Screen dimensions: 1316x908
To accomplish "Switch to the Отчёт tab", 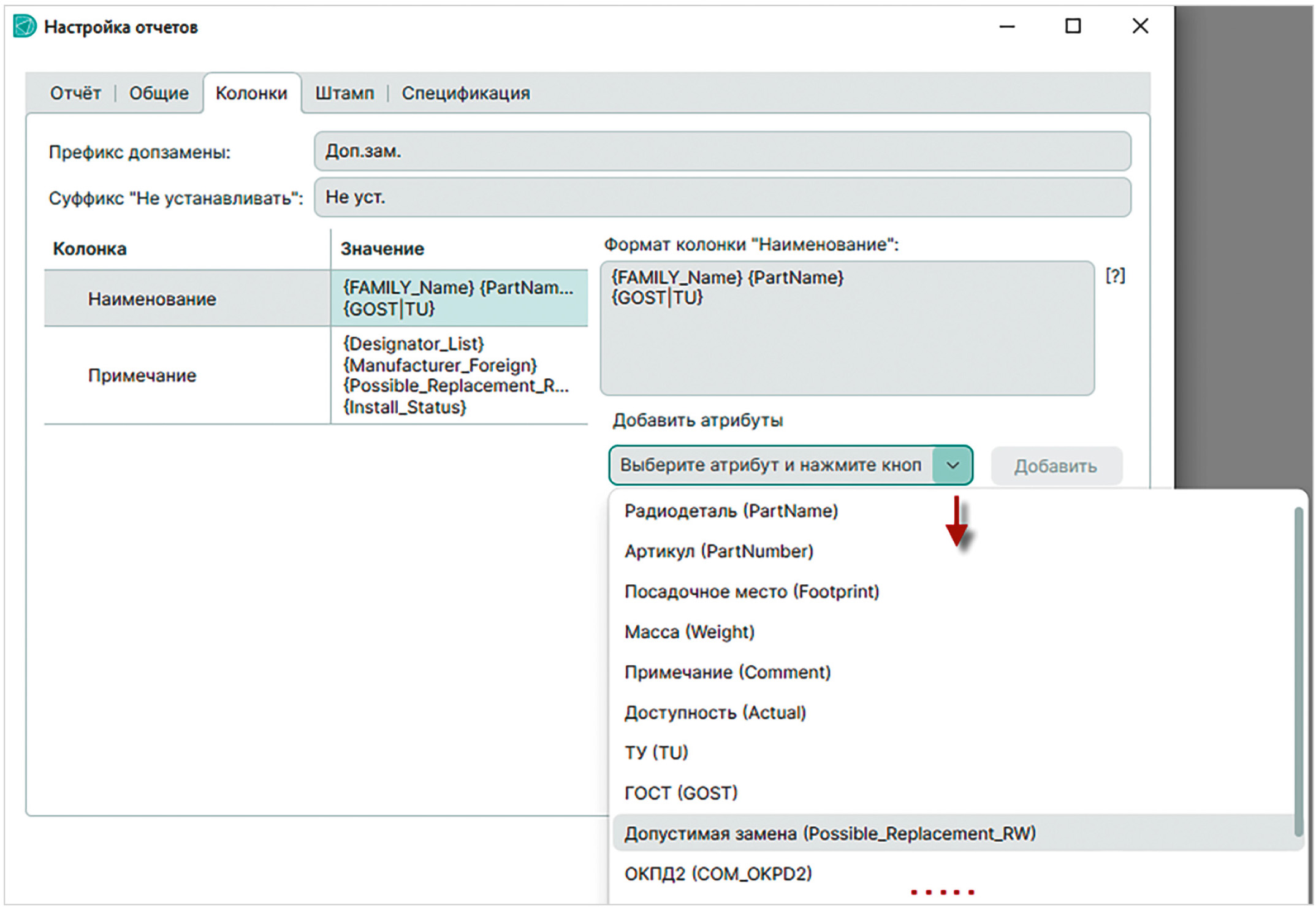I will pyautogui.click(x=75, y=93).
